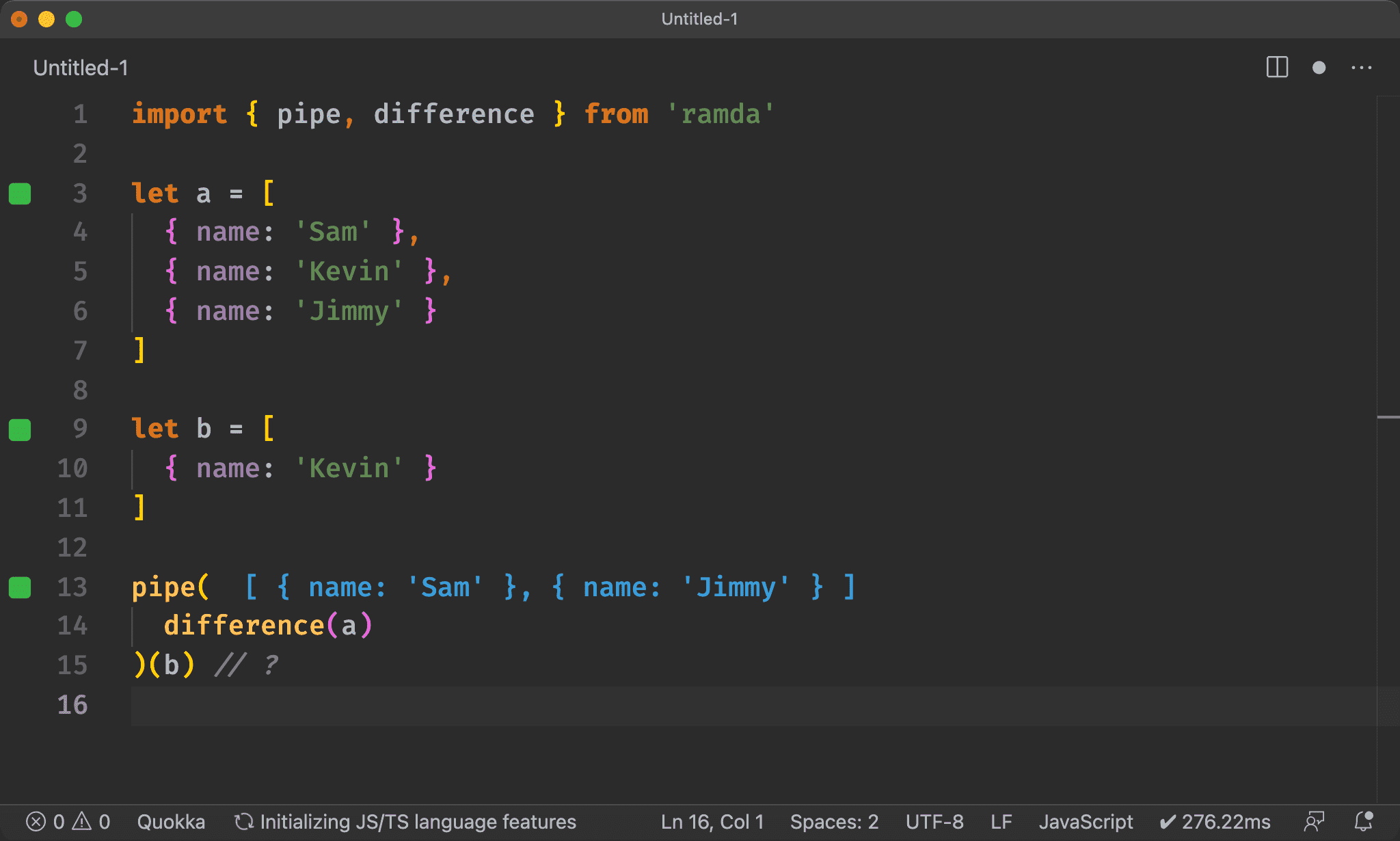Click the green Quokka marker on line 13
This screenshot has height=841, width=1400.
click(x=20, y=587)
